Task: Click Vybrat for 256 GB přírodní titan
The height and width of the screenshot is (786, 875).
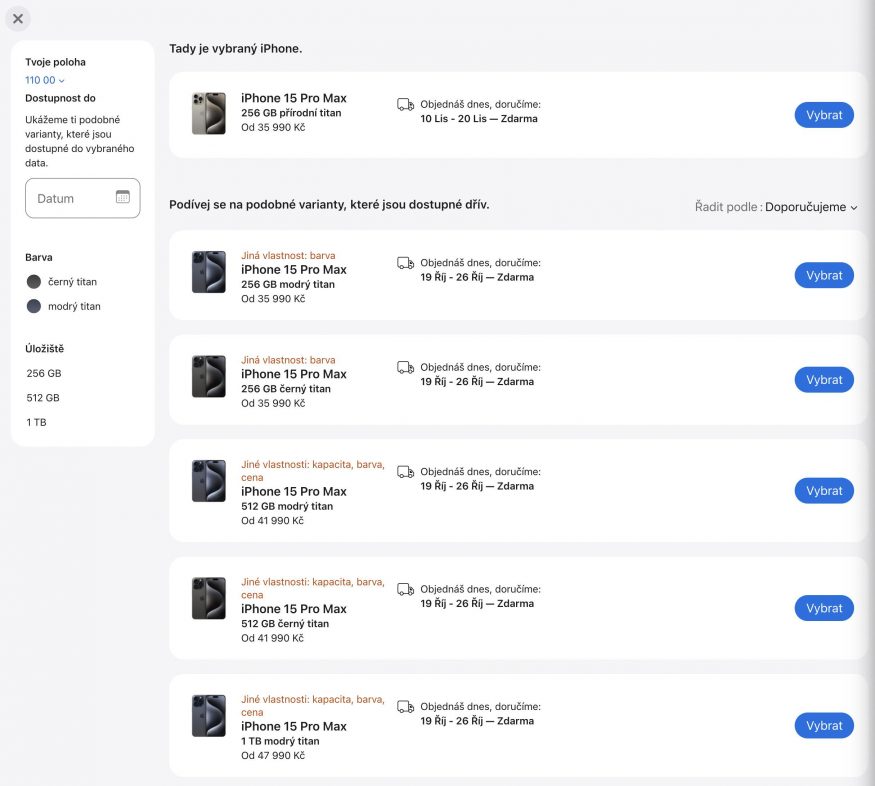Action: pyautogui.click(x=824, y=115)
